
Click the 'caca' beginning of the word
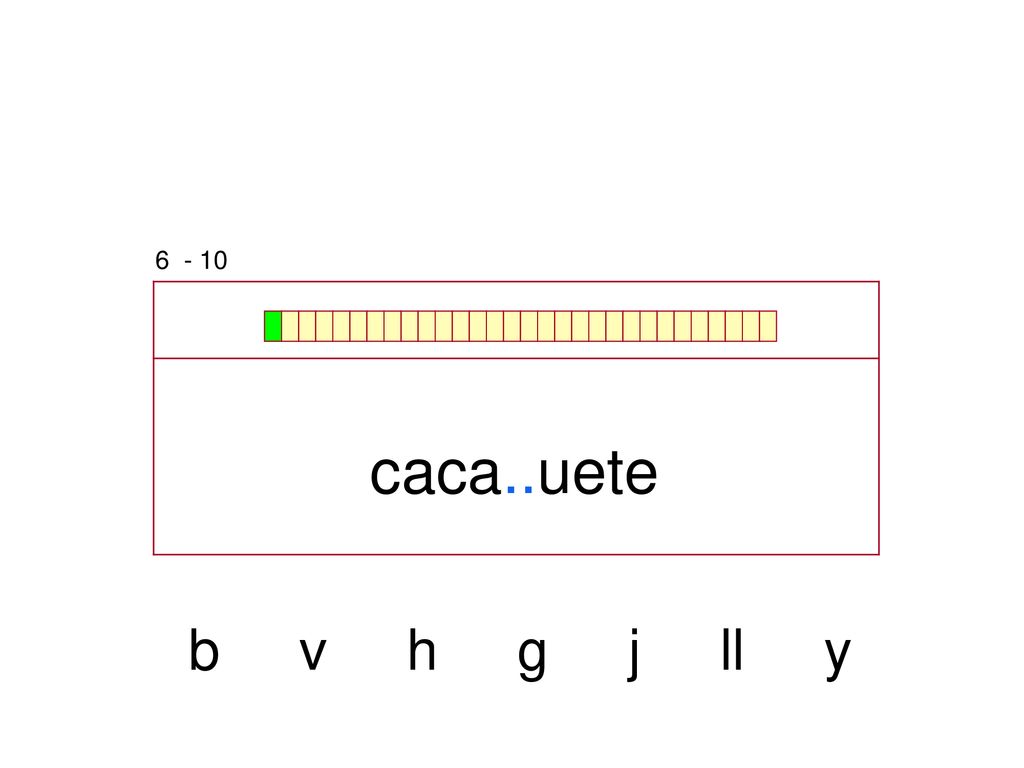pos(436,473)
